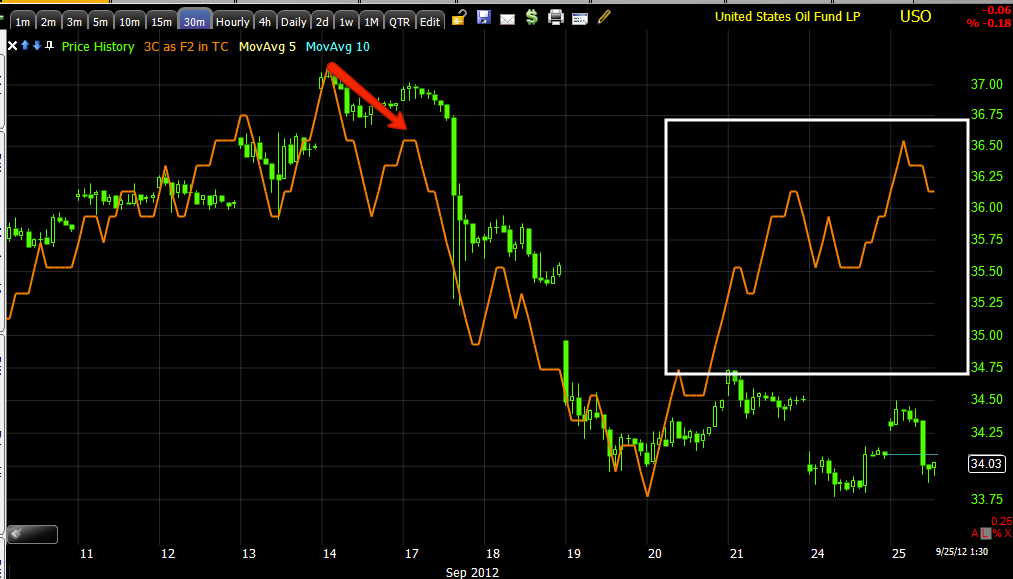Switch to the 5m timeframe tab
The width and height of the screenshot is (1013, 579).
click(x=100, y=21)
